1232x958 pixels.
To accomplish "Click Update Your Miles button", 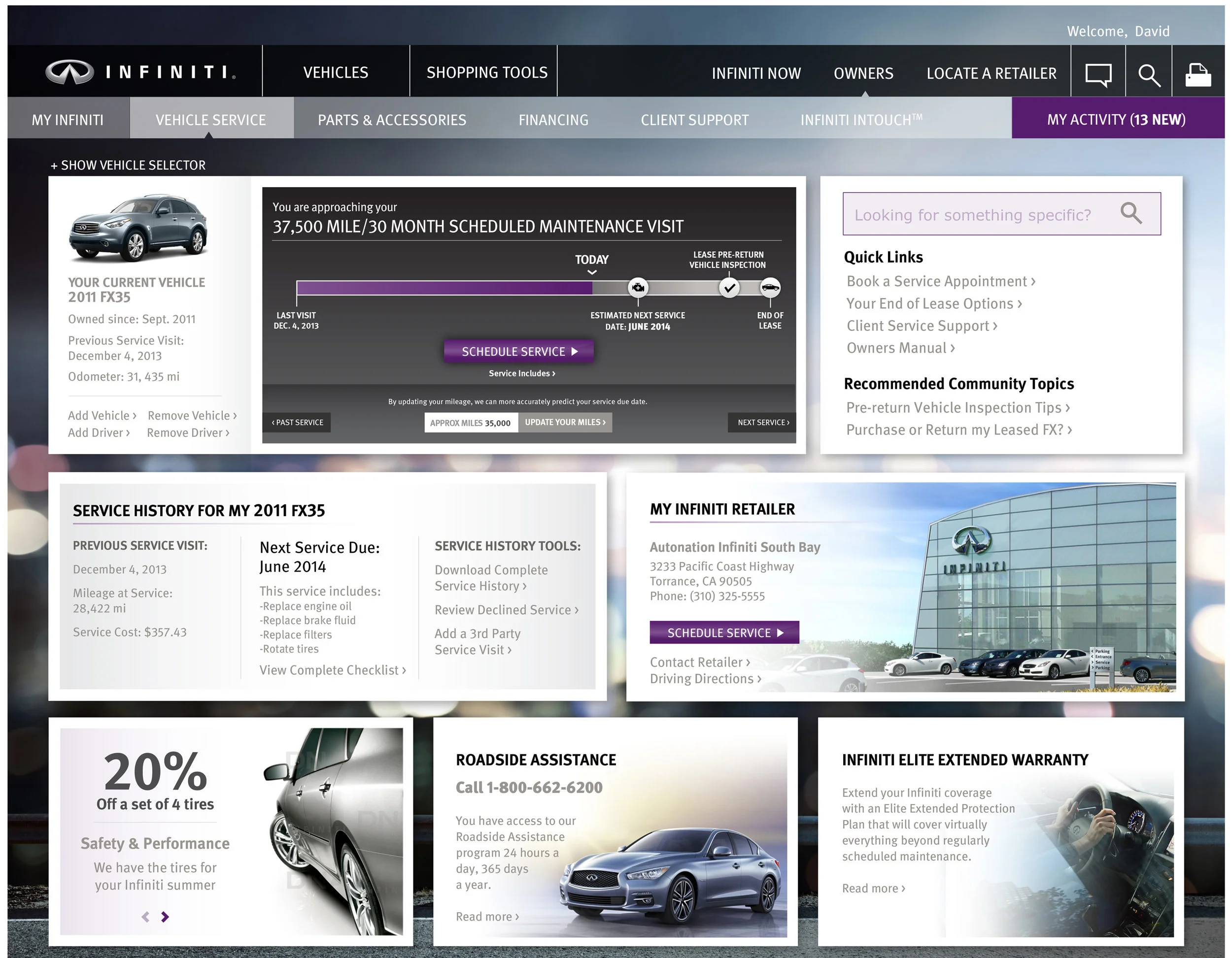I will (565, 422).
